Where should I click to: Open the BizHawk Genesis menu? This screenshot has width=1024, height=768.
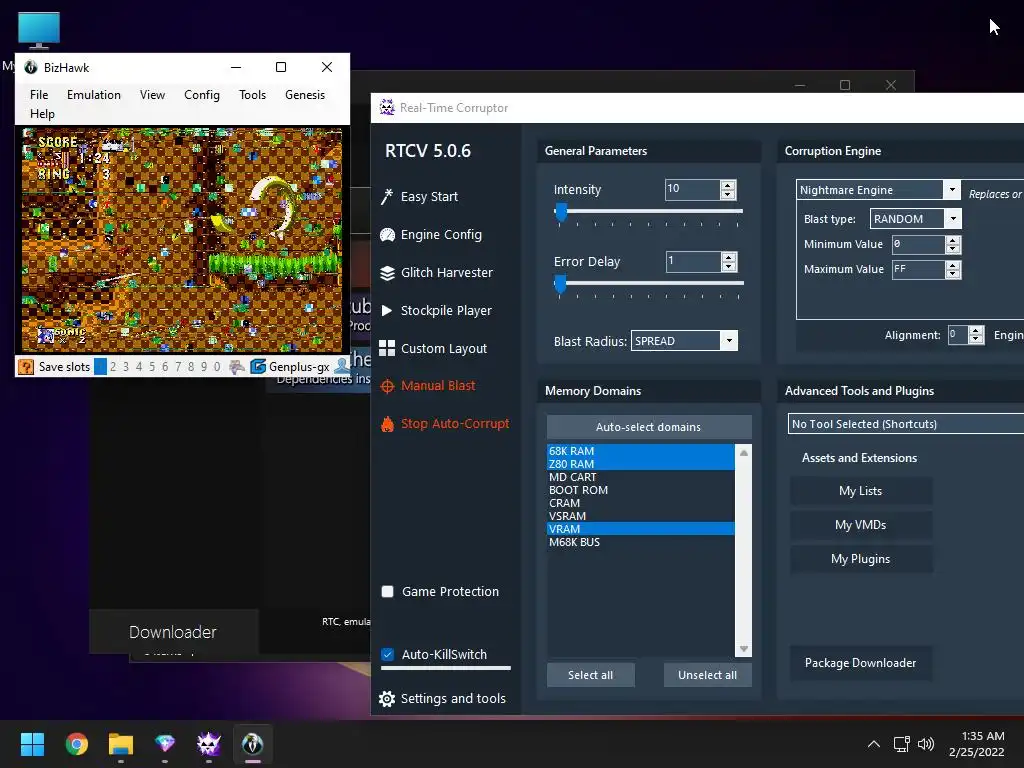point(304,95)
